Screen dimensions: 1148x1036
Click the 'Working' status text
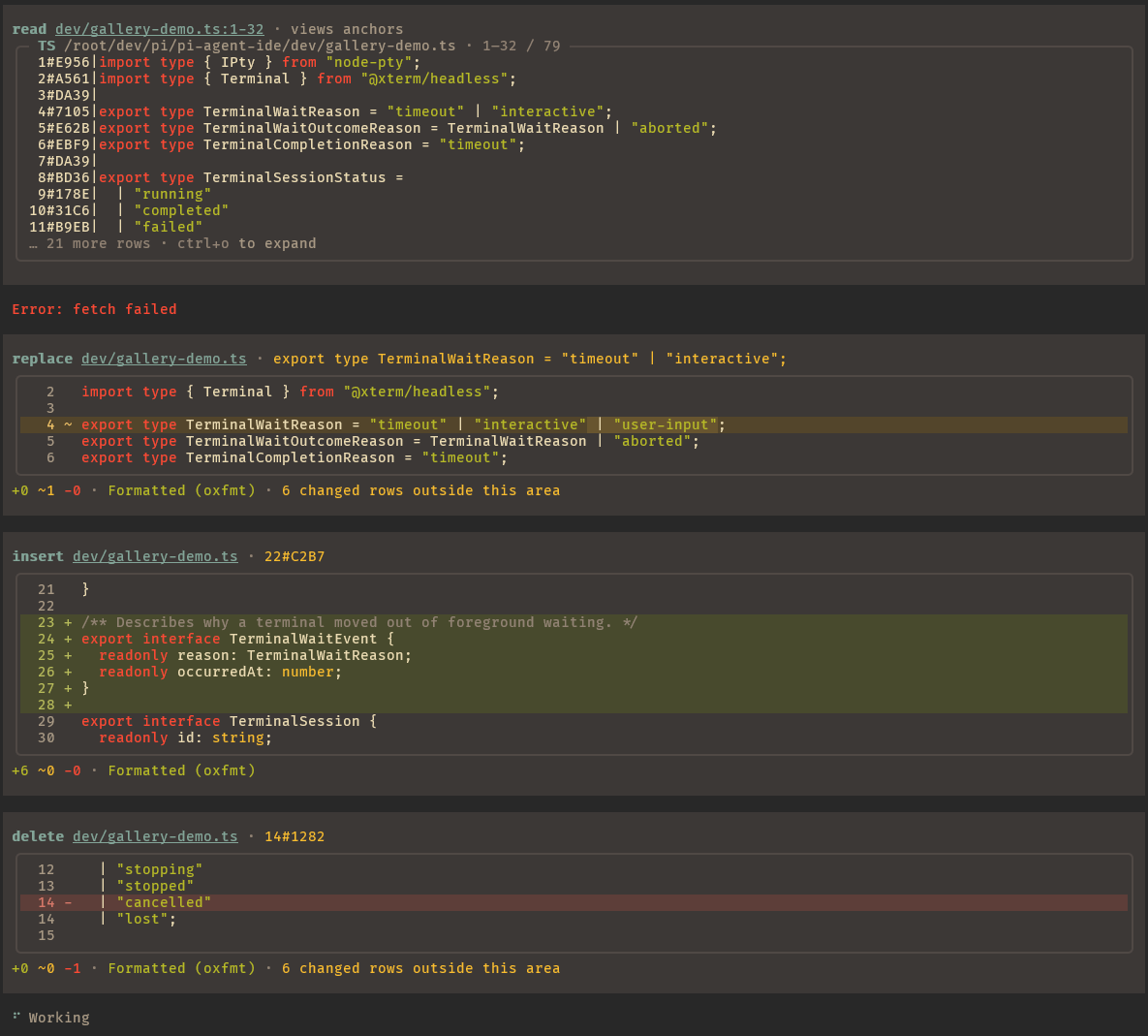coord(59,1018)
